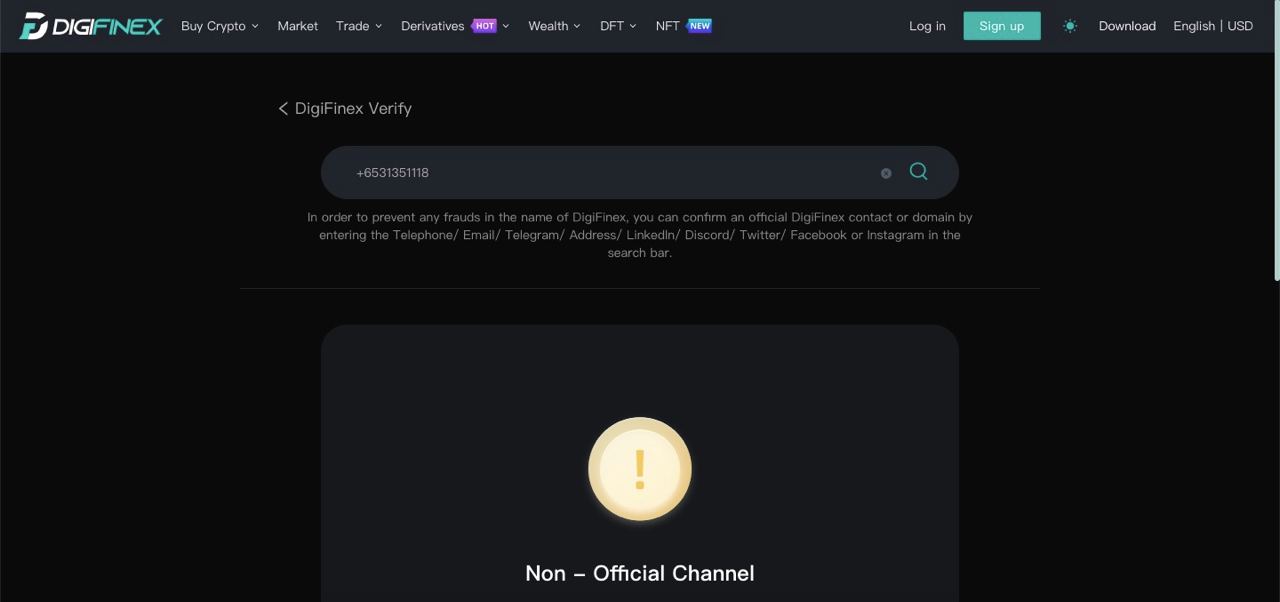This screenshot has width=1280, height=602.
Task: Toggle light/dark theme with sun icon
Action: [1070, 26]
